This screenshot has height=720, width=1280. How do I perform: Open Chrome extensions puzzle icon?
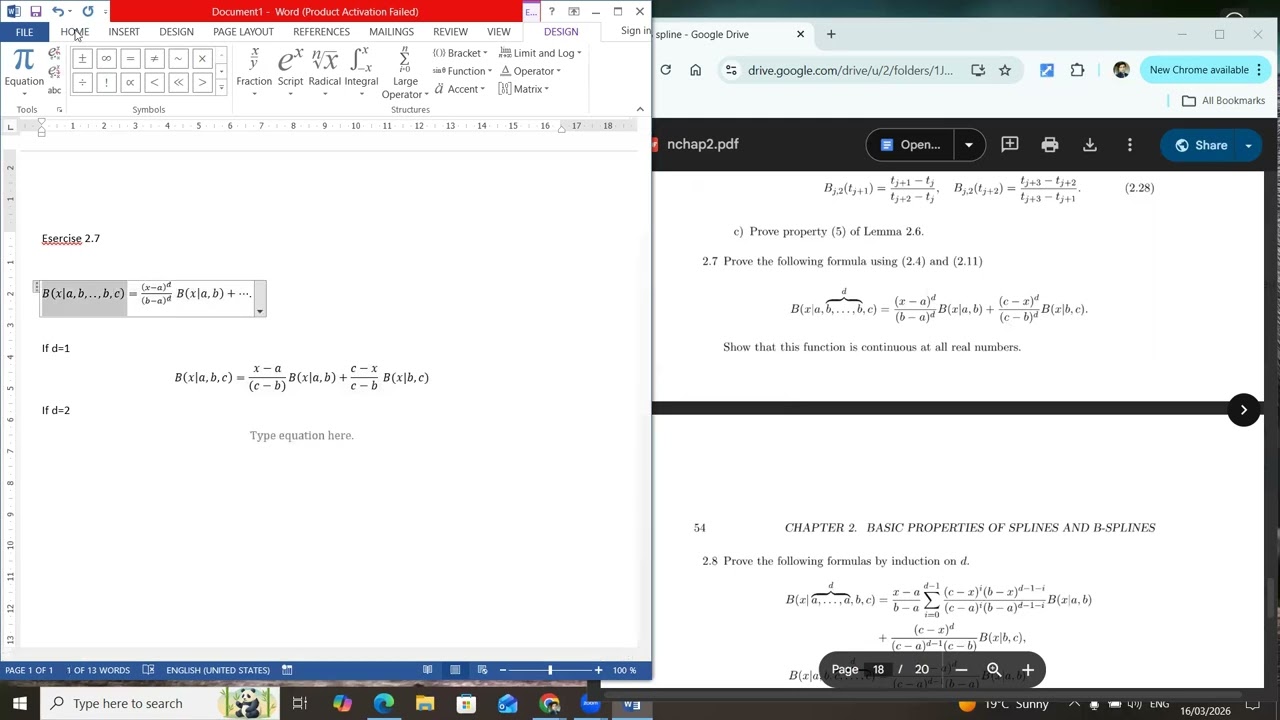[1077, 70]
